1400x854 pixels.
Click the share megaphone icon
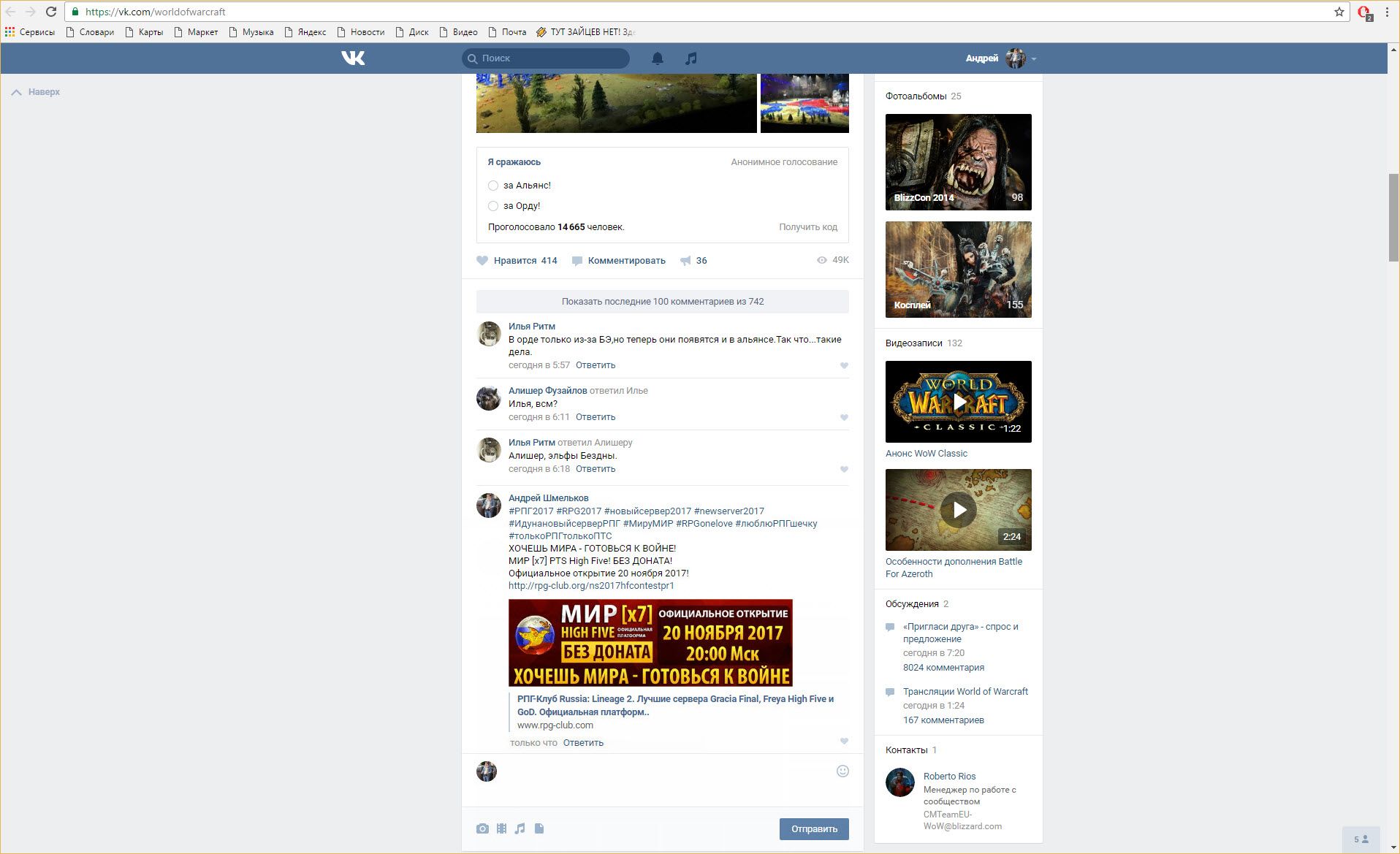point(685,261)
